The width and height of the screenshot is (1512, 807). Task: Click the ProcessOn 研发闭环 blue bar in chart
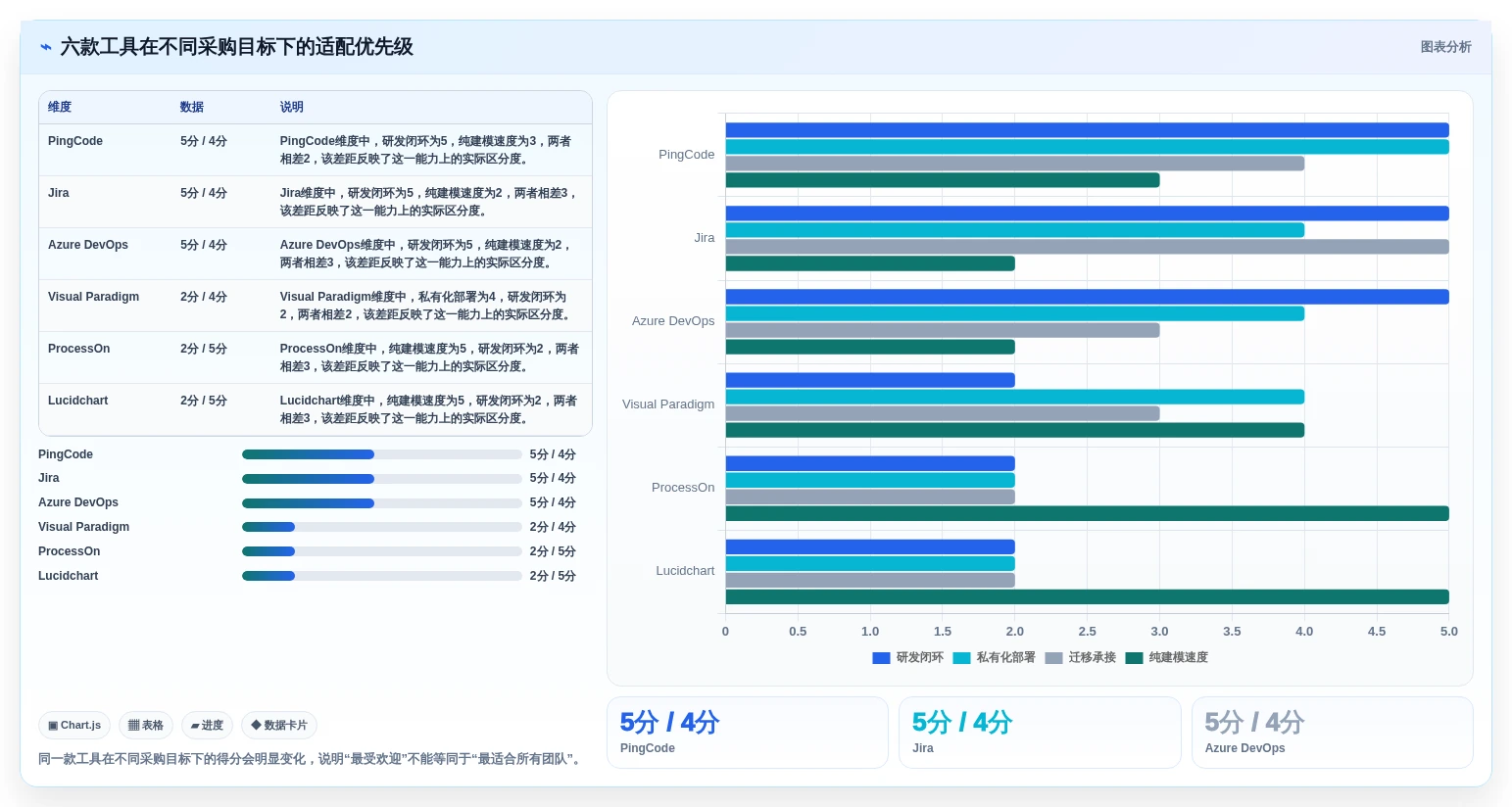870,463
